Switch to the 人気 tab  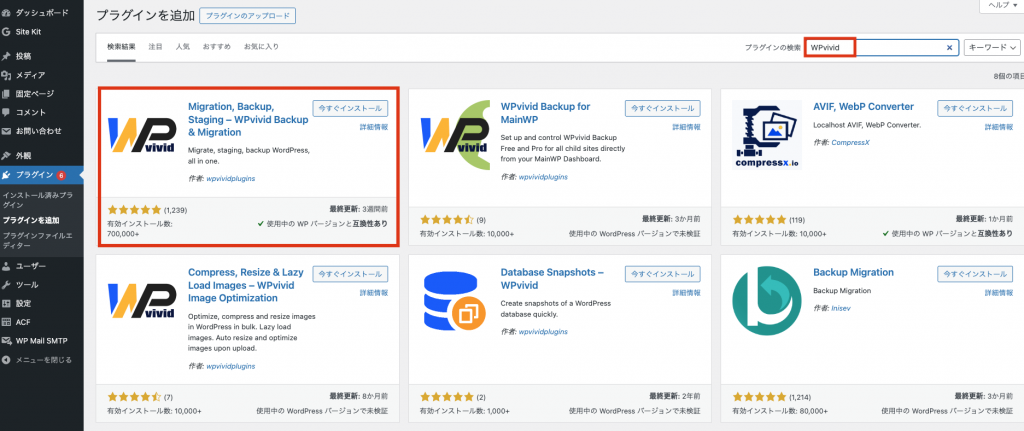click(x=182, y=46)
